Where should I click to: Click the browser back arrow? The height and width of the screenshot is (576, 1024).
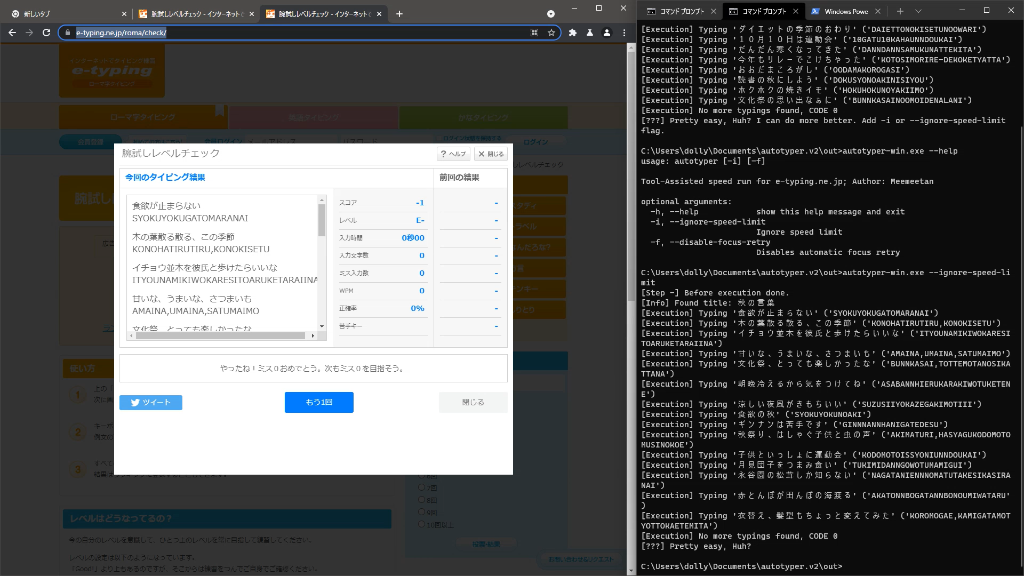click(x=12, y=32)
